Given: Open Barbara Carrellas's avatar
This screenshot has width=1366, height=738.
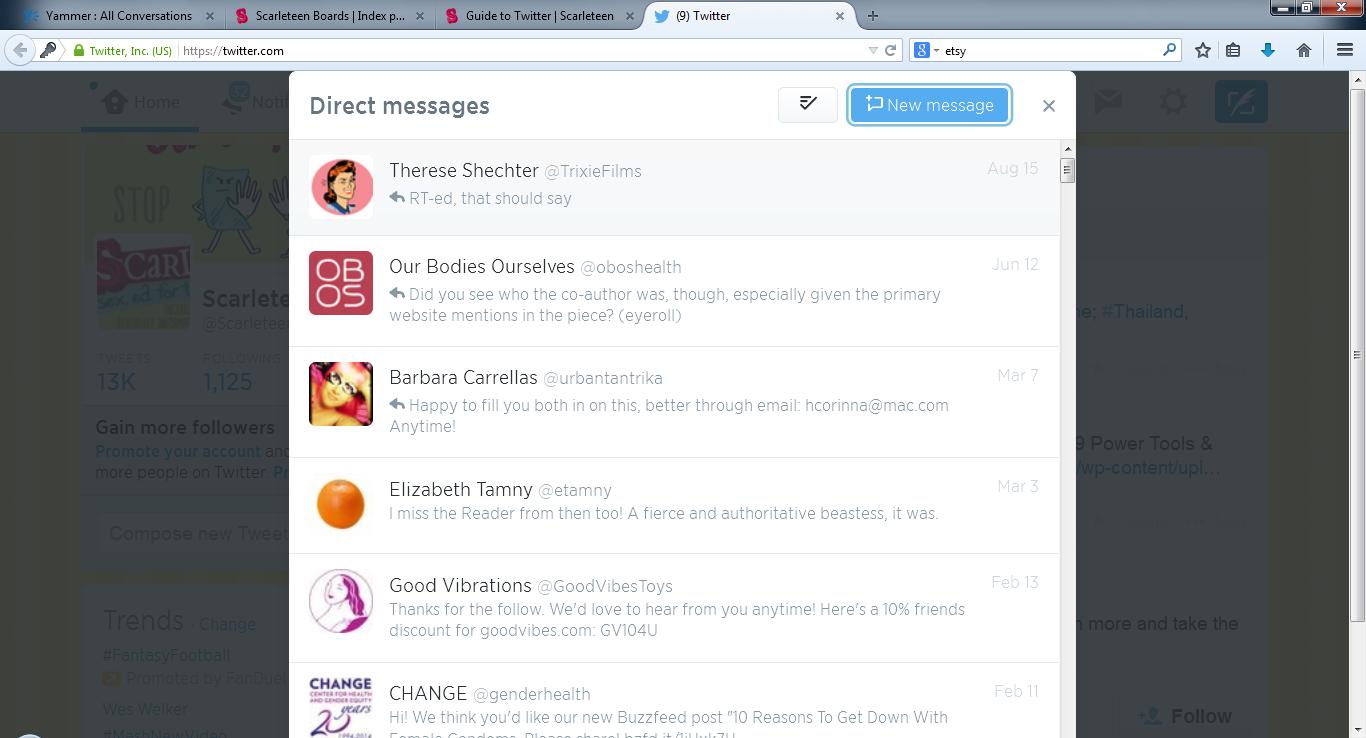Looking at the screenshot, I should 341,394.
